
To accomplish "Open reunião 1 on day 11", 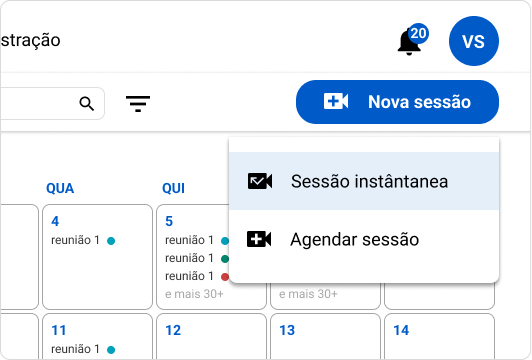I will (x=75, y=349).
